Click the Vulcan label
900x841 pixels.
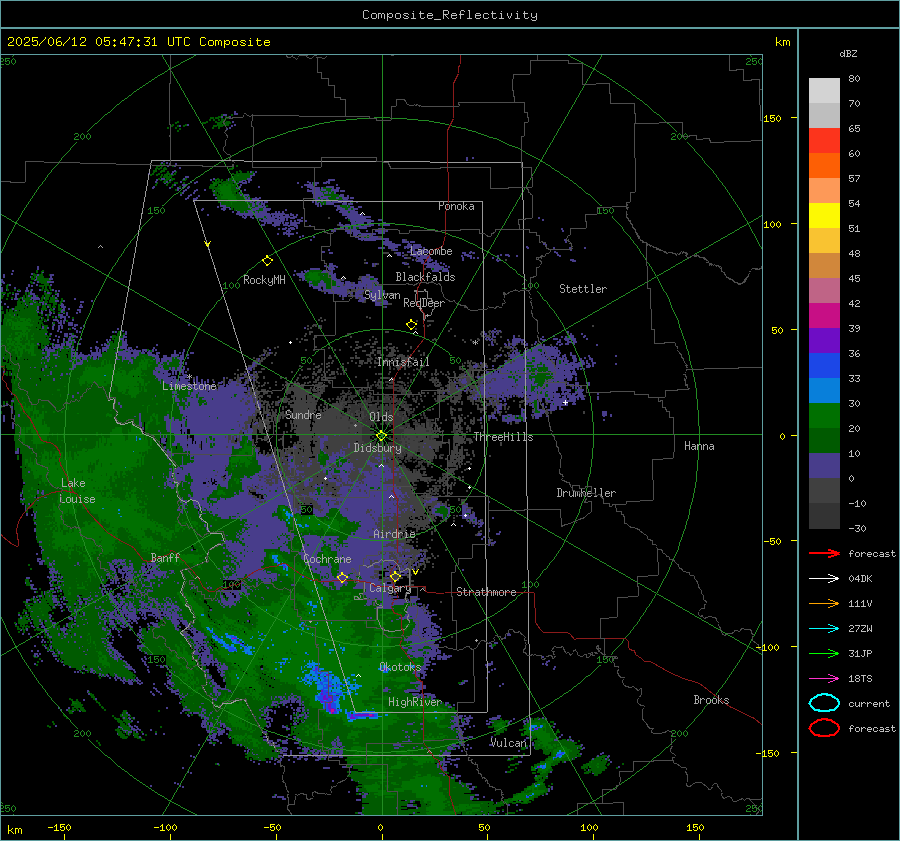click(508, 742)
